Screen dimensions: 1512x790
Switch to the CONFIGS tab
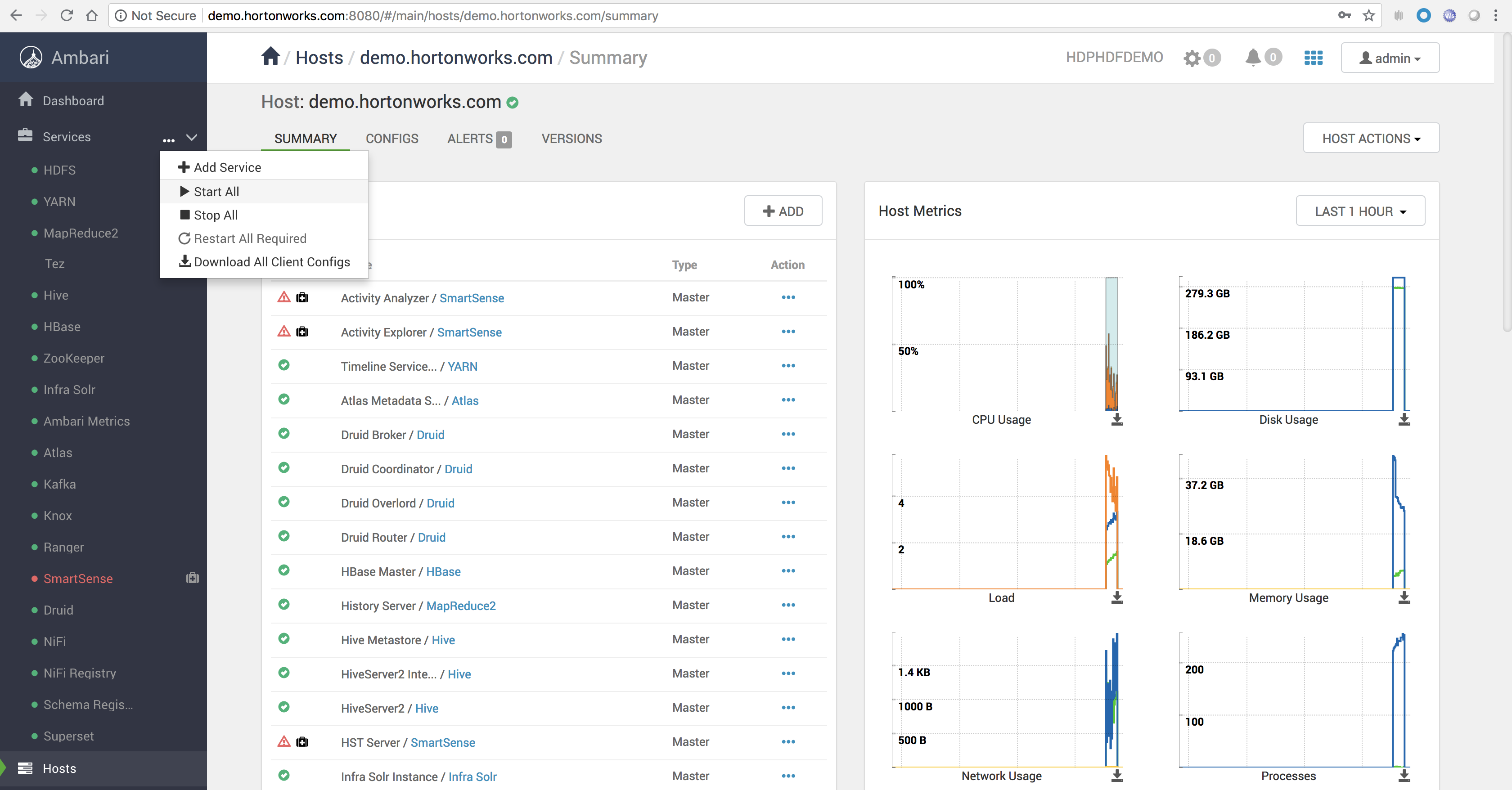point(392,139)
